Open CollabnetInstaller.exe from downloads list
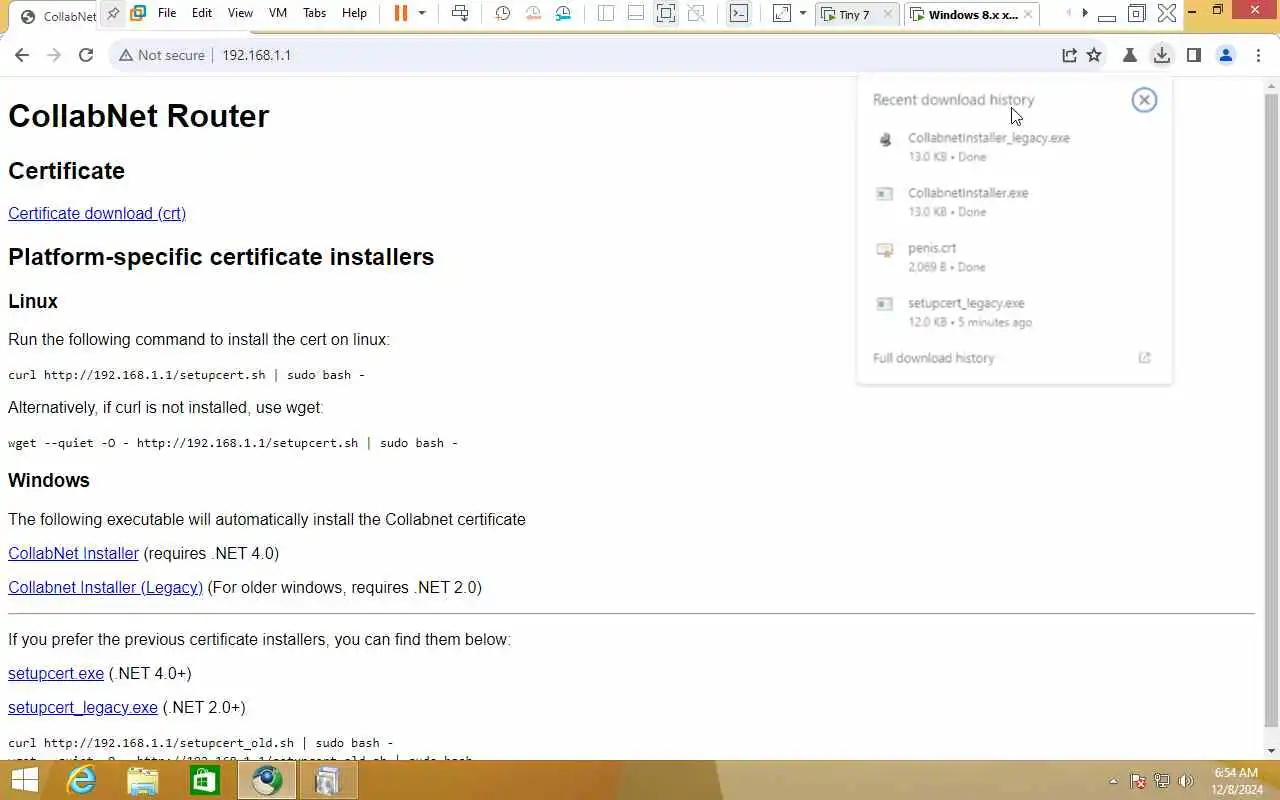Screen dimensions: 1280x800 1013,202
